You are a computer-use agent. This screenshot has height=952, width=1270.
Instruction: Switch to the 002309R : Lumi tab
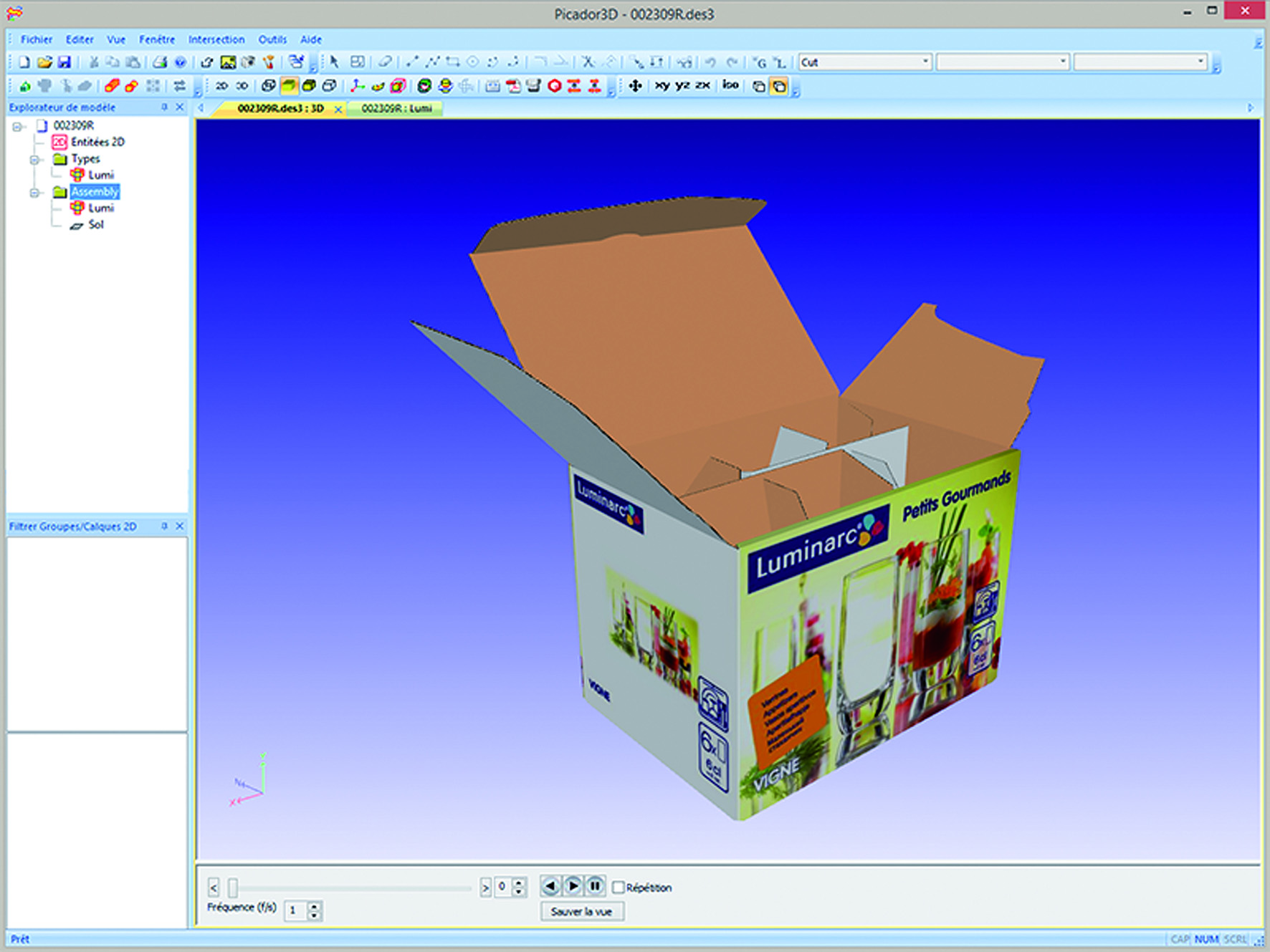click(x=396, y=109)
